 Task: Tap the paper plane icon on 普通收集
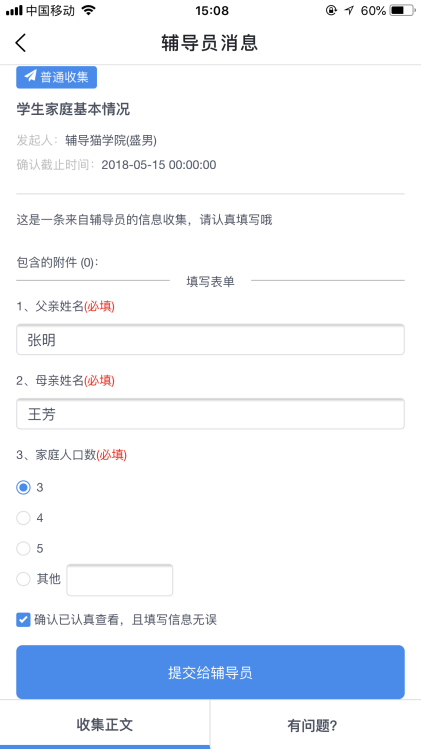(x=31, y=76)
